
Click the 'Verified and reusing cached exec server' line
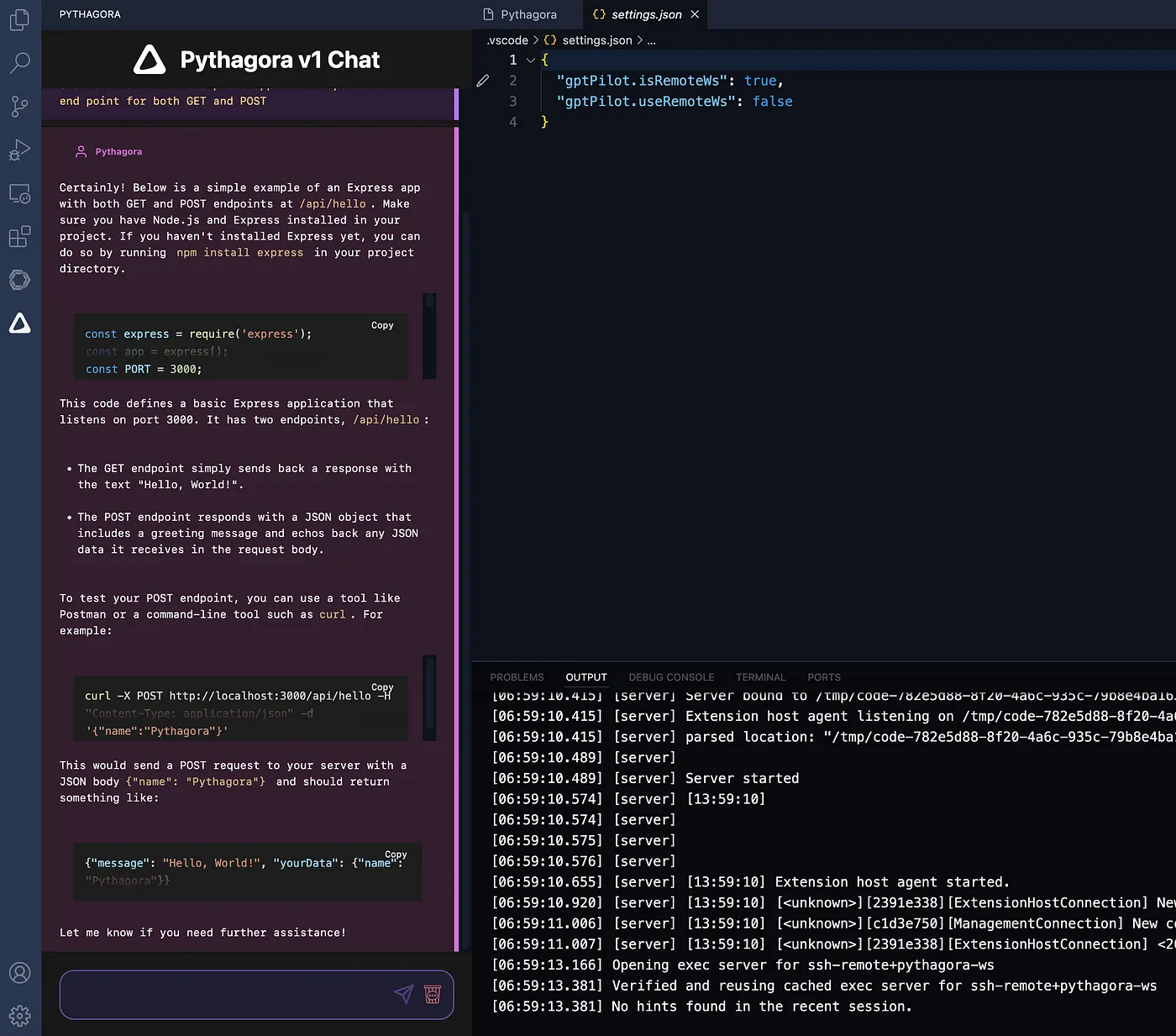[885, 986]
